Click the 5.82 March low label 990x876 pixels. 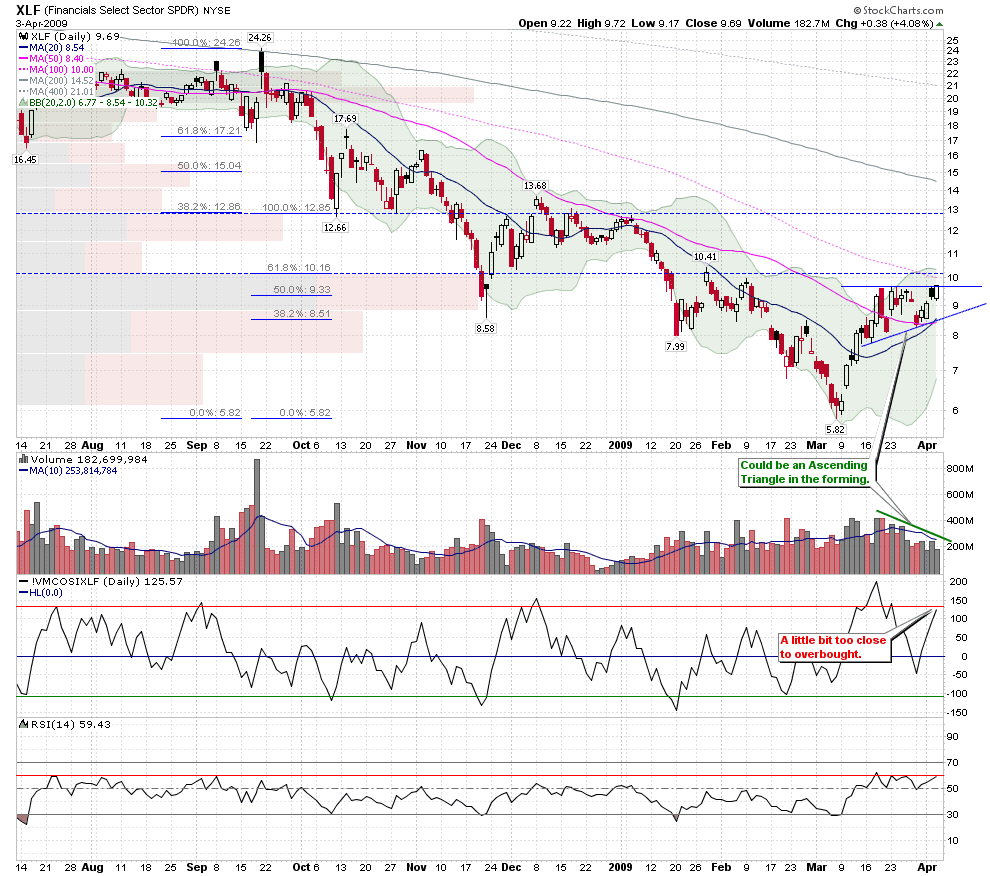tap(835, 429)
